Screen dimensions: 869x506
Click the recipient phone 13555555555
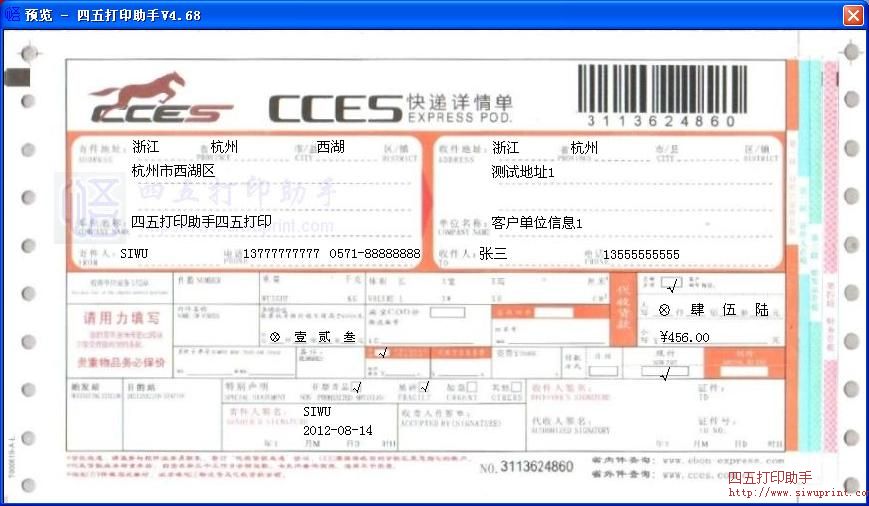coord(641,254)
